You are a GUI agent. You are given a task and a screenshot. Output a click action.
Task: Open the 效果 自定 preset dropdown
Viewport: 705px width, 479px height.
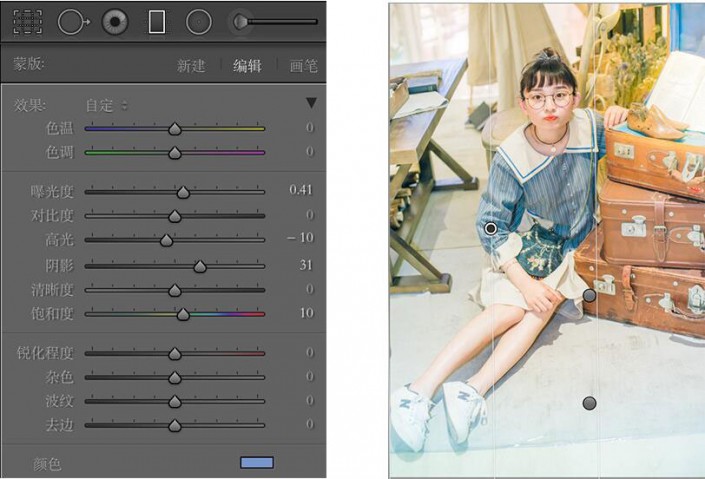pos(107,106)
